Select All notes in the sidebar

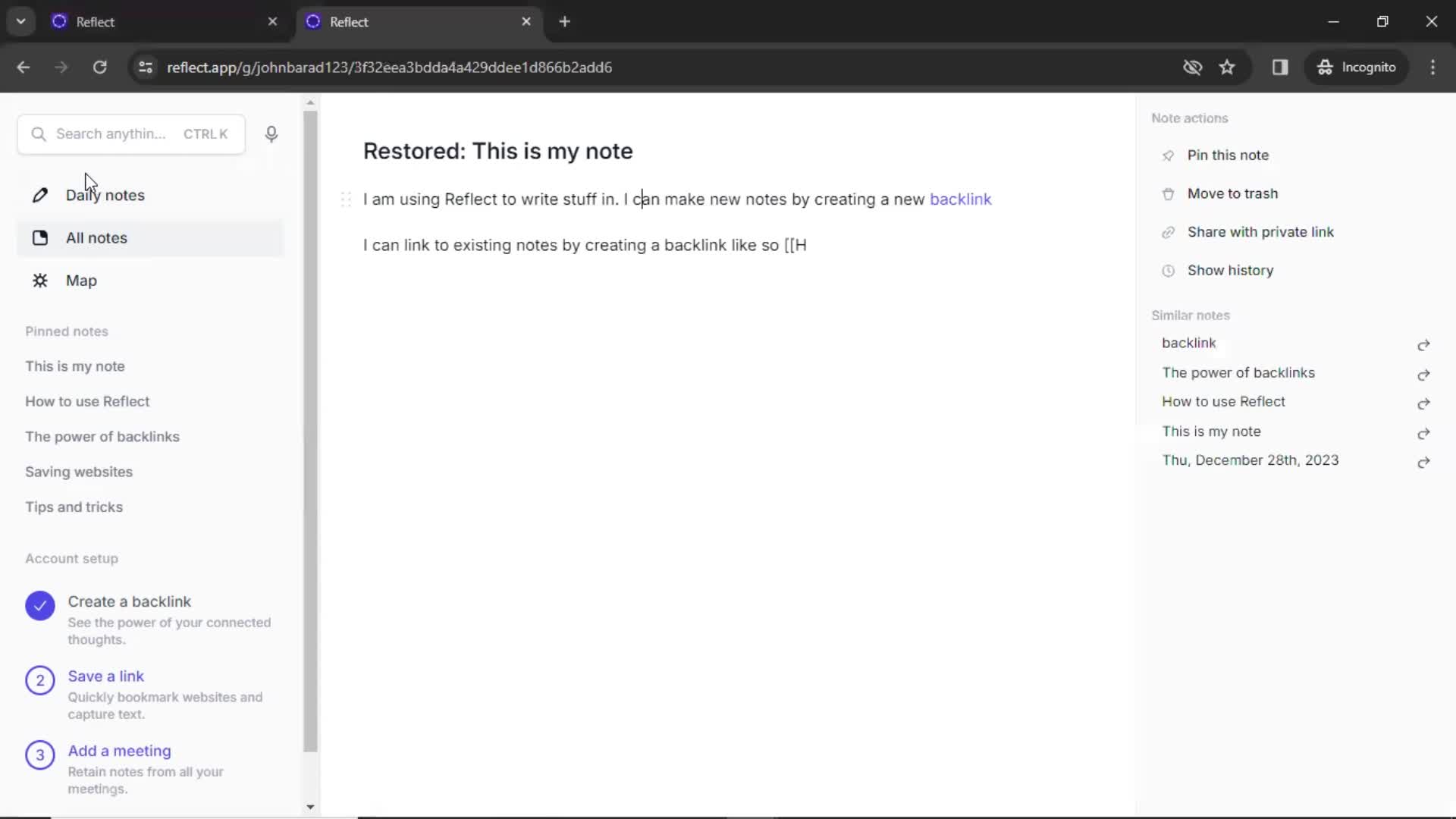point(96,237)
